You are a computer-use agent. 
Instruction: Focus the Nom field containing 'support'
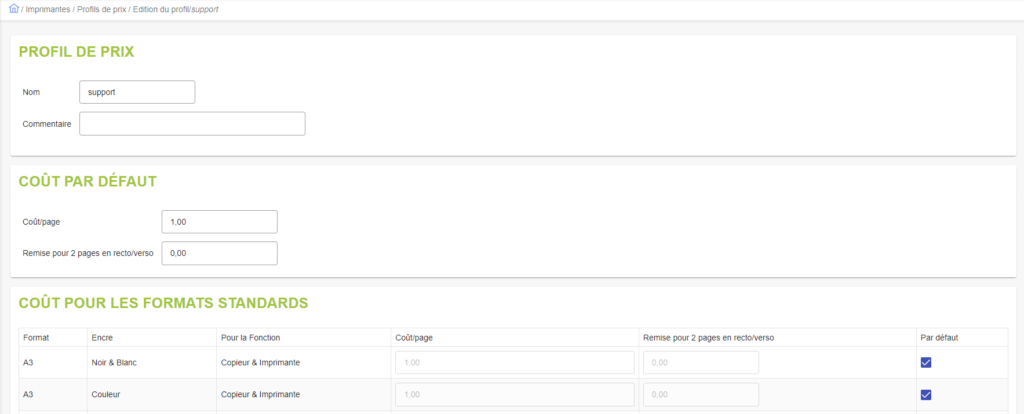tap(137, 92)
